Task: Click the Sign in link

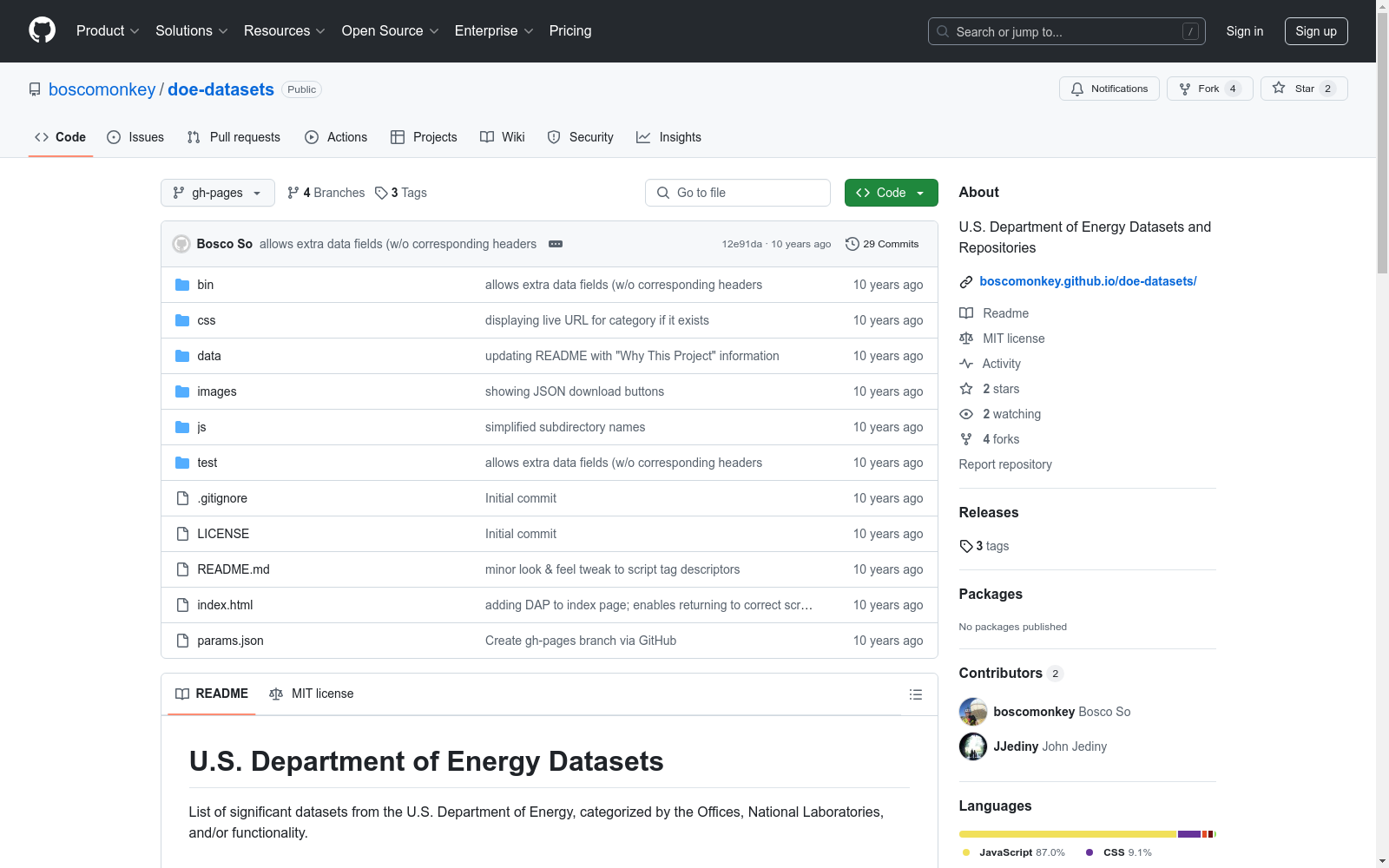Action: (x=1245, y=31)
